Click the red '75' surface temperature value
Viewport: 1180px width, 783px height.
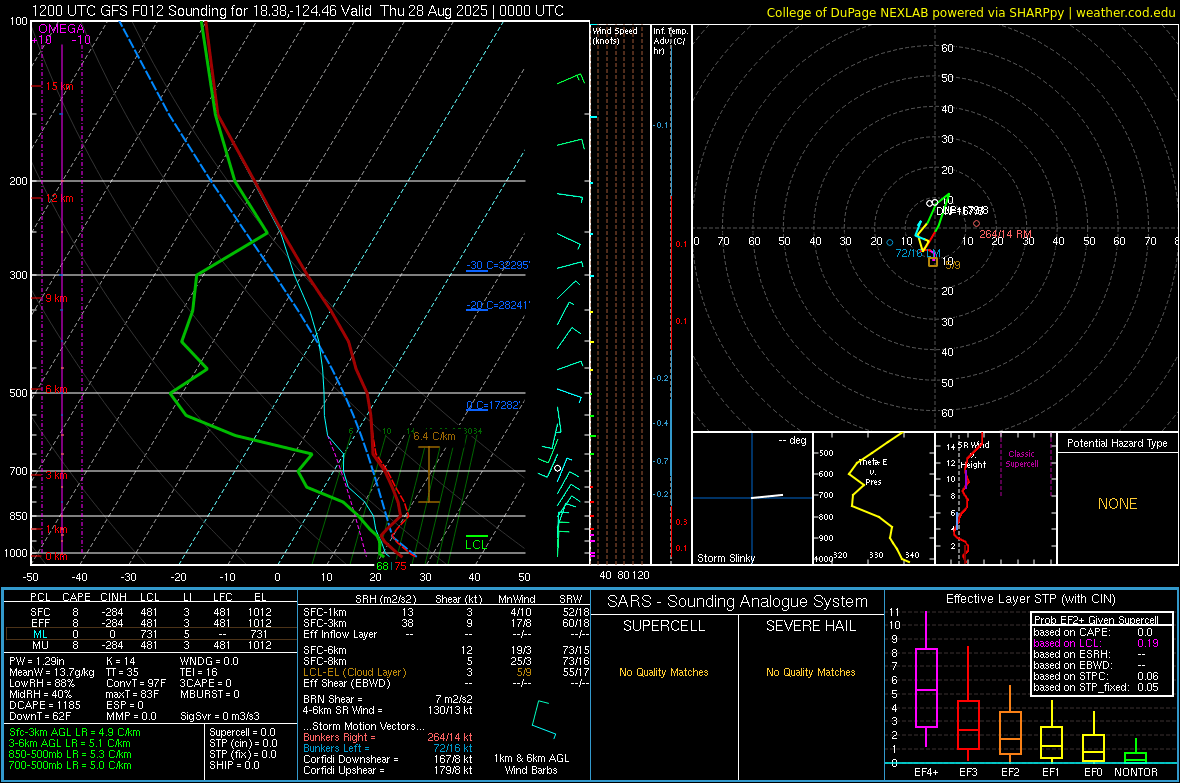(400, 566)
